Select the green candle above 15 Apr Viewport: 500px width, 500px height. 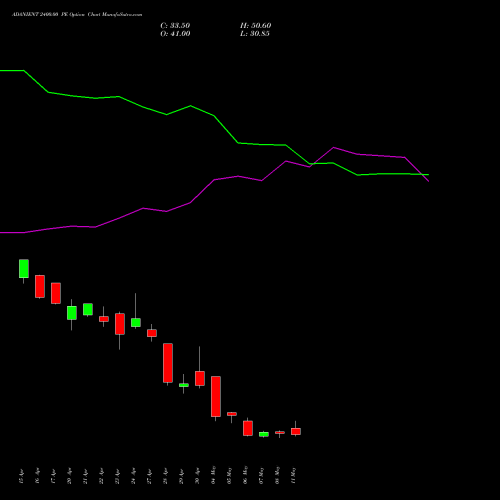(x=24, y=268)
